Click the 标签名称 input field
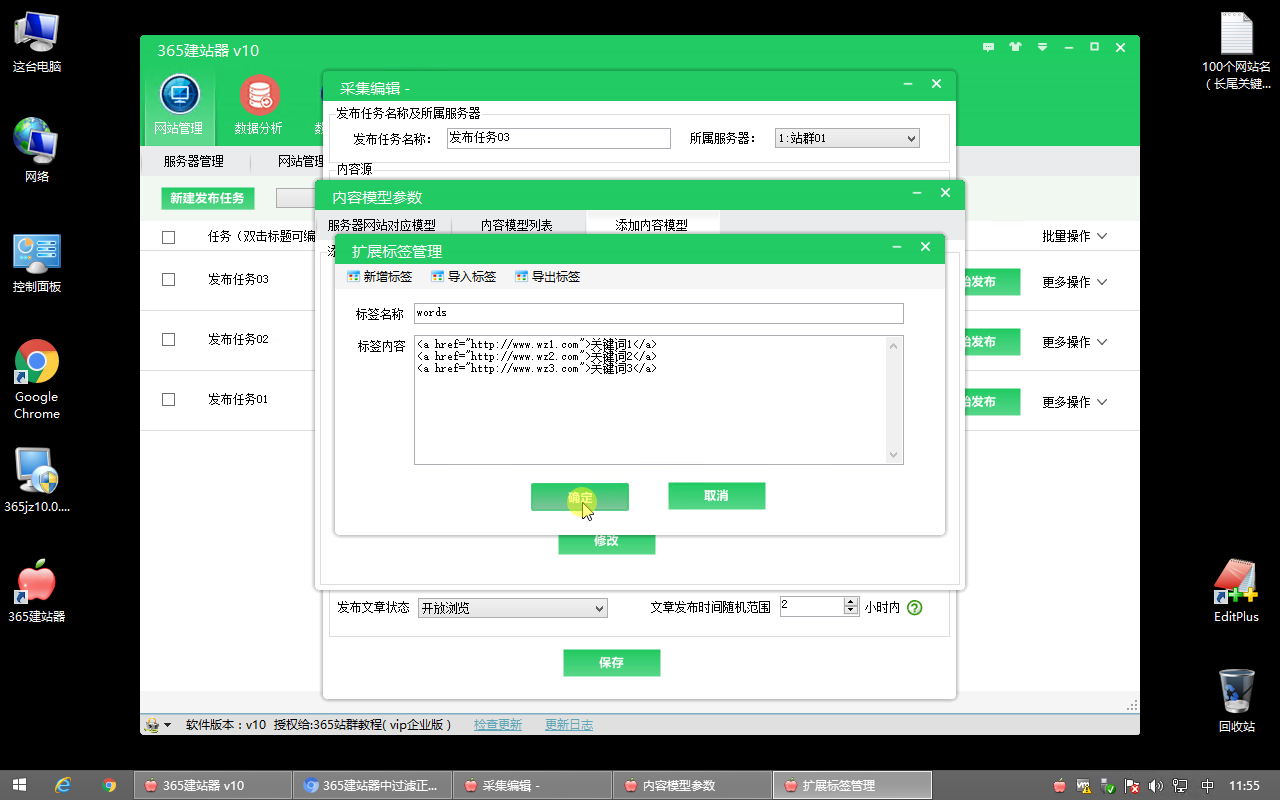This screenshot has height=800, width=1280. click(659, 313)
